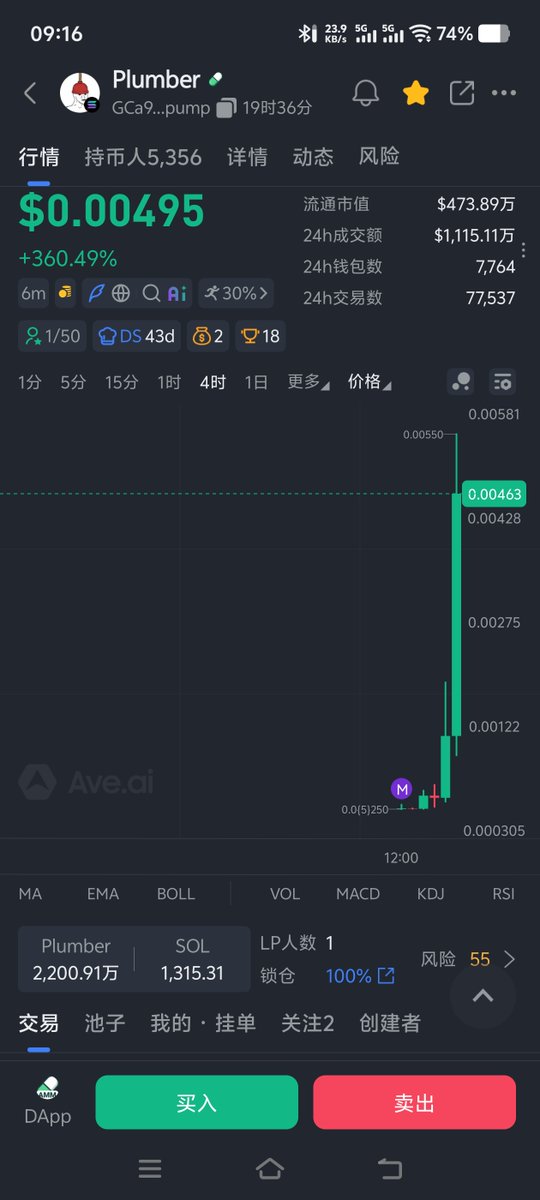Toggle the MA indicator
The image size is (540, 1200).
pos(30,894)
